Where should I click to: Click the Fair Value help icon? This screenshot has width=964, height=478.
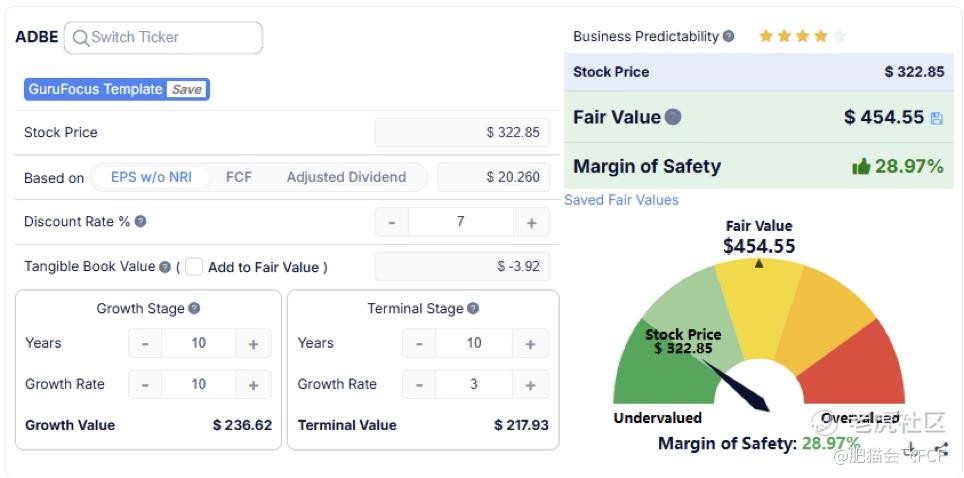point(673,117)
